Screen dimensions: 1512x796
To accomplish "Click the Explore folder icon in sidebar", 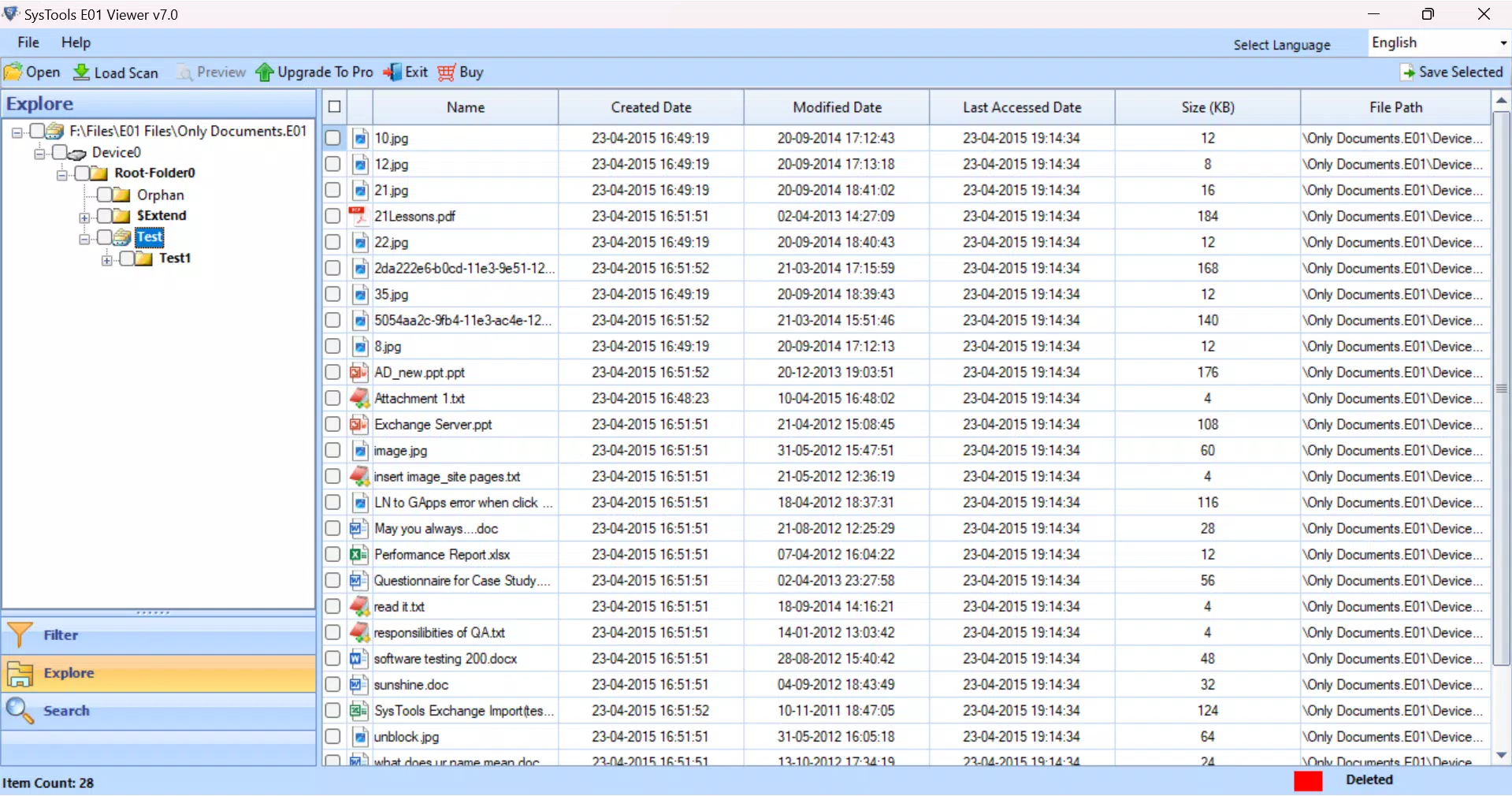I will [20, 673].
